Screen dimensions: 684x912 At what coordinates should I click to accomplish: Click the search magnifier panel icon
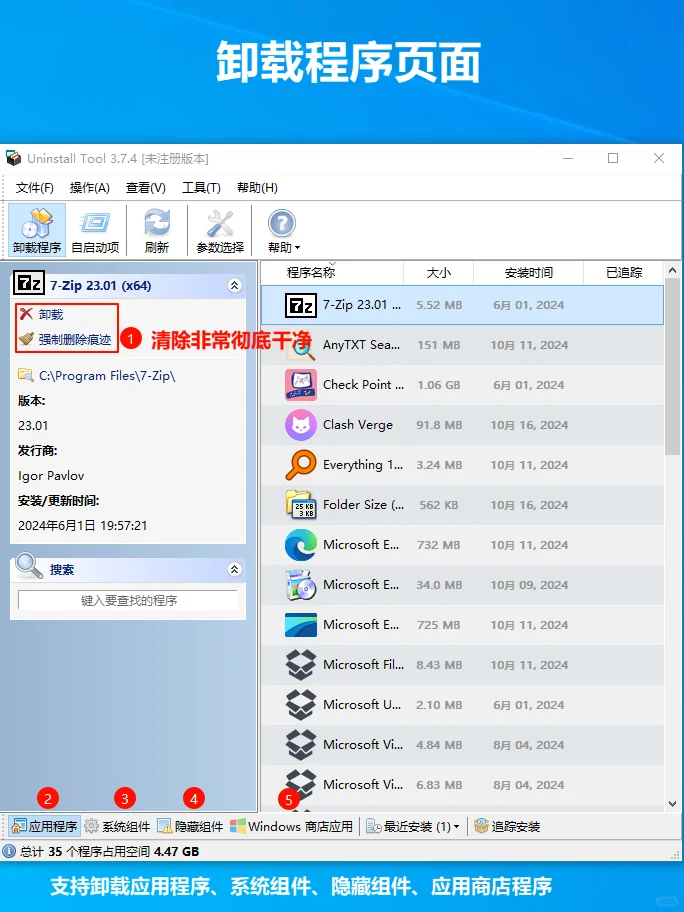(28, 567)
